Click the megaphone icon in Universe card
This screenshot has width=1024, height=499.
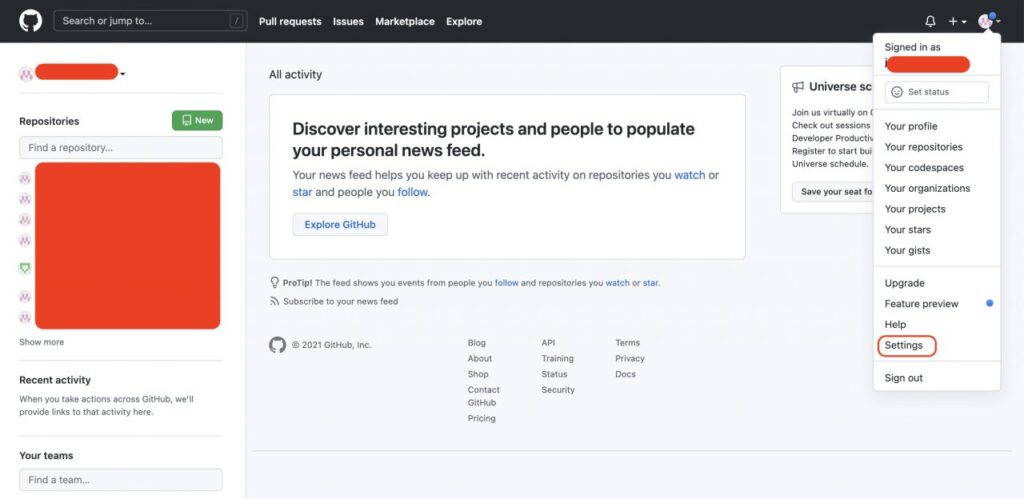(798, 87)
